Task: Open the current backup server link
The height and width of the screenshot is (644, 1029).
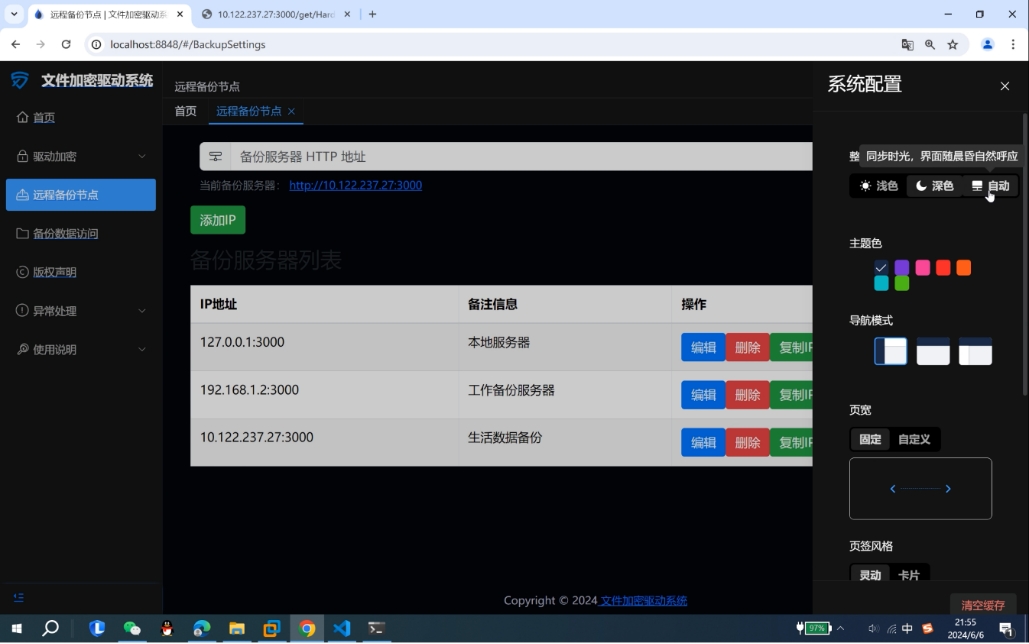Action: [x=355, y=185]
